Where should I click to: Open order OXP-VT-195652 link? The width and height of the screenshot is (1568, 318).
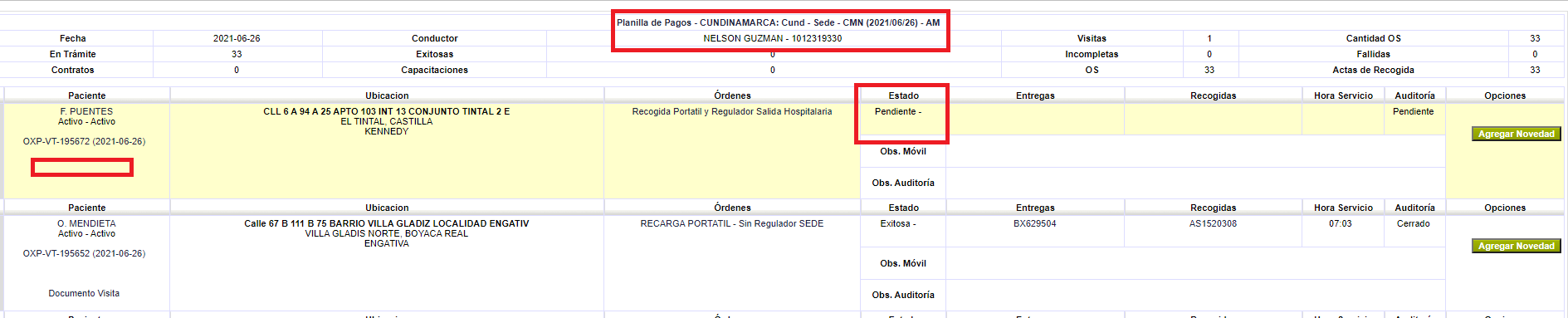(84, 253)
